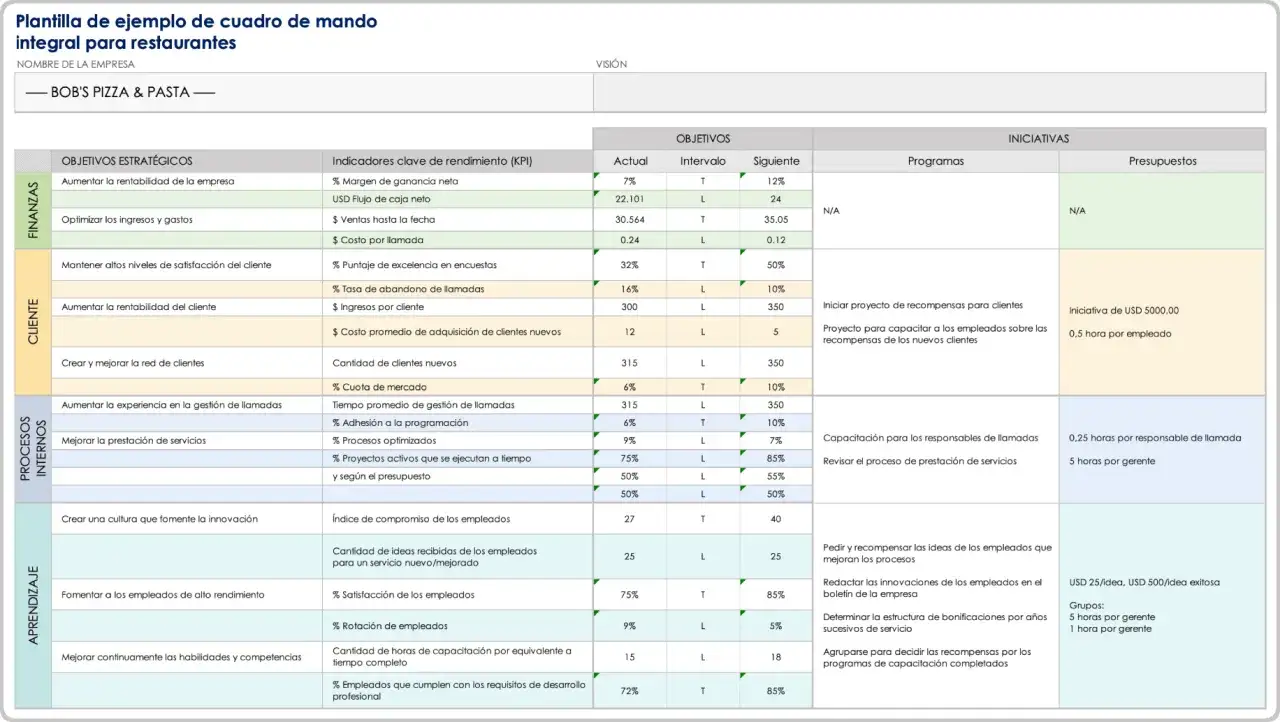Viewport: 1280px width, 722px height.
Task: Select 'Aumentar la experiencia en la gestión de llamadas'
Action: 172,405
